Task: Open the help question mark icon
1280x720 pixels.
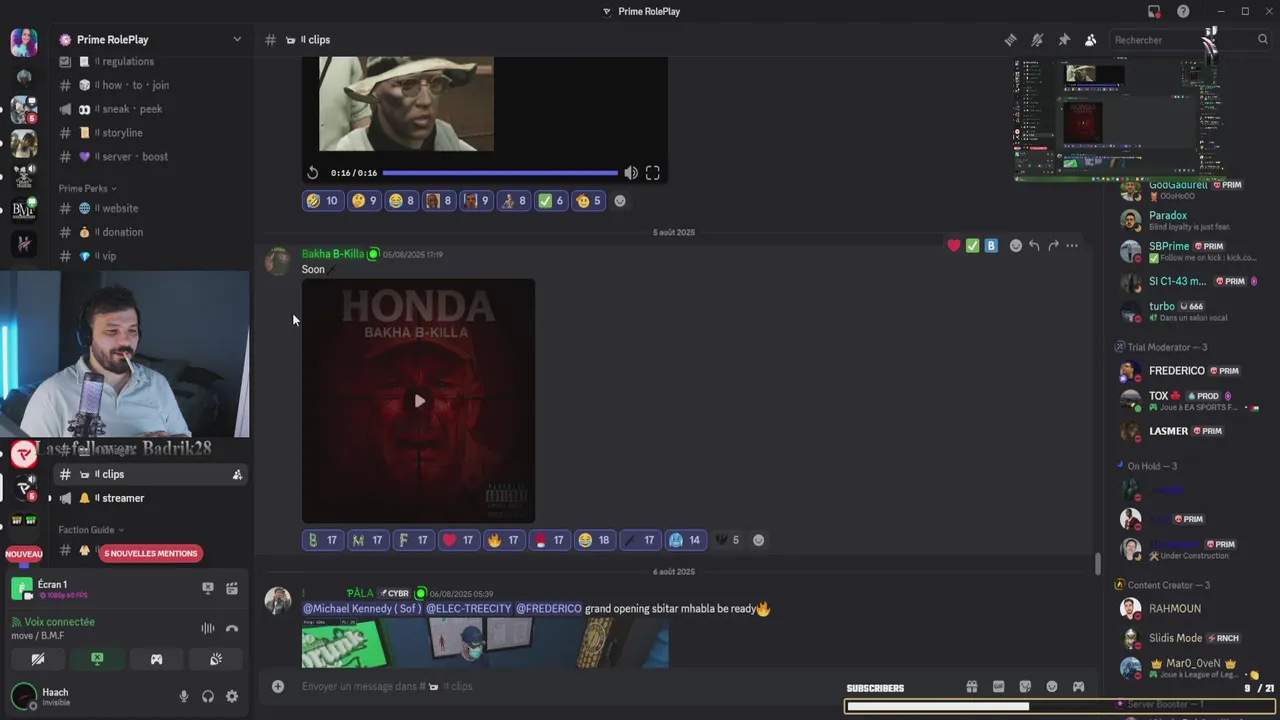Action: tap(1183, 12)
